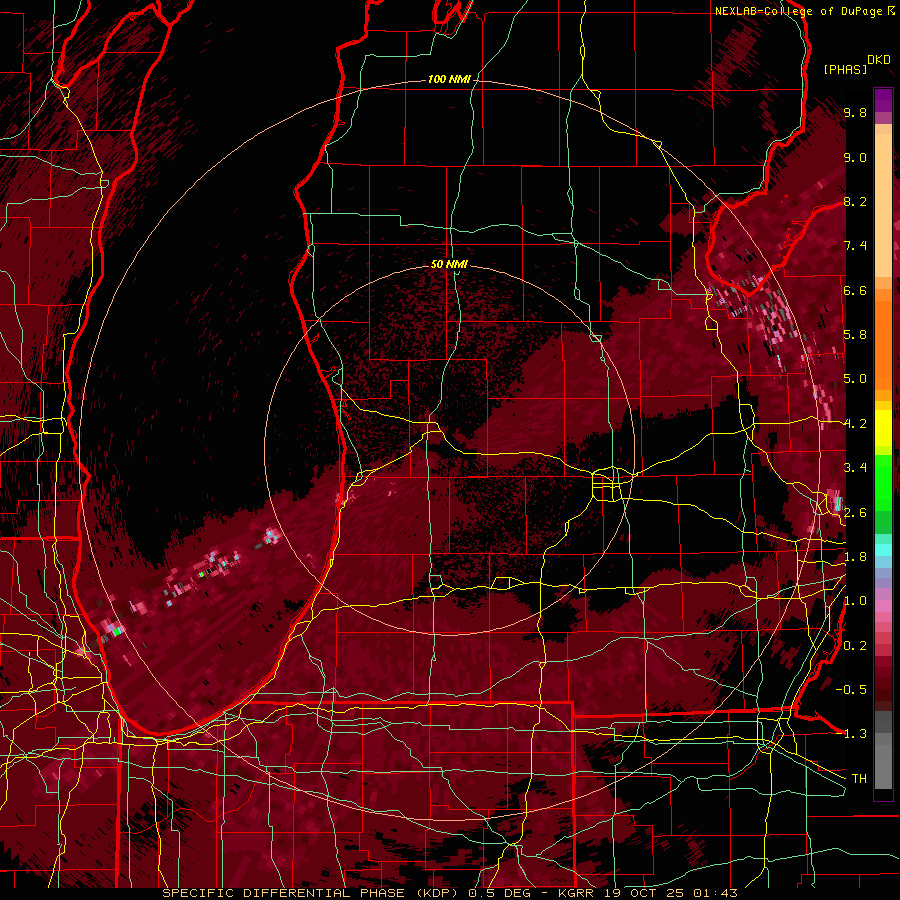Click the 3.4 value on the color scale
The width and height of the screenshot is (900, 900).
point(855,468)
